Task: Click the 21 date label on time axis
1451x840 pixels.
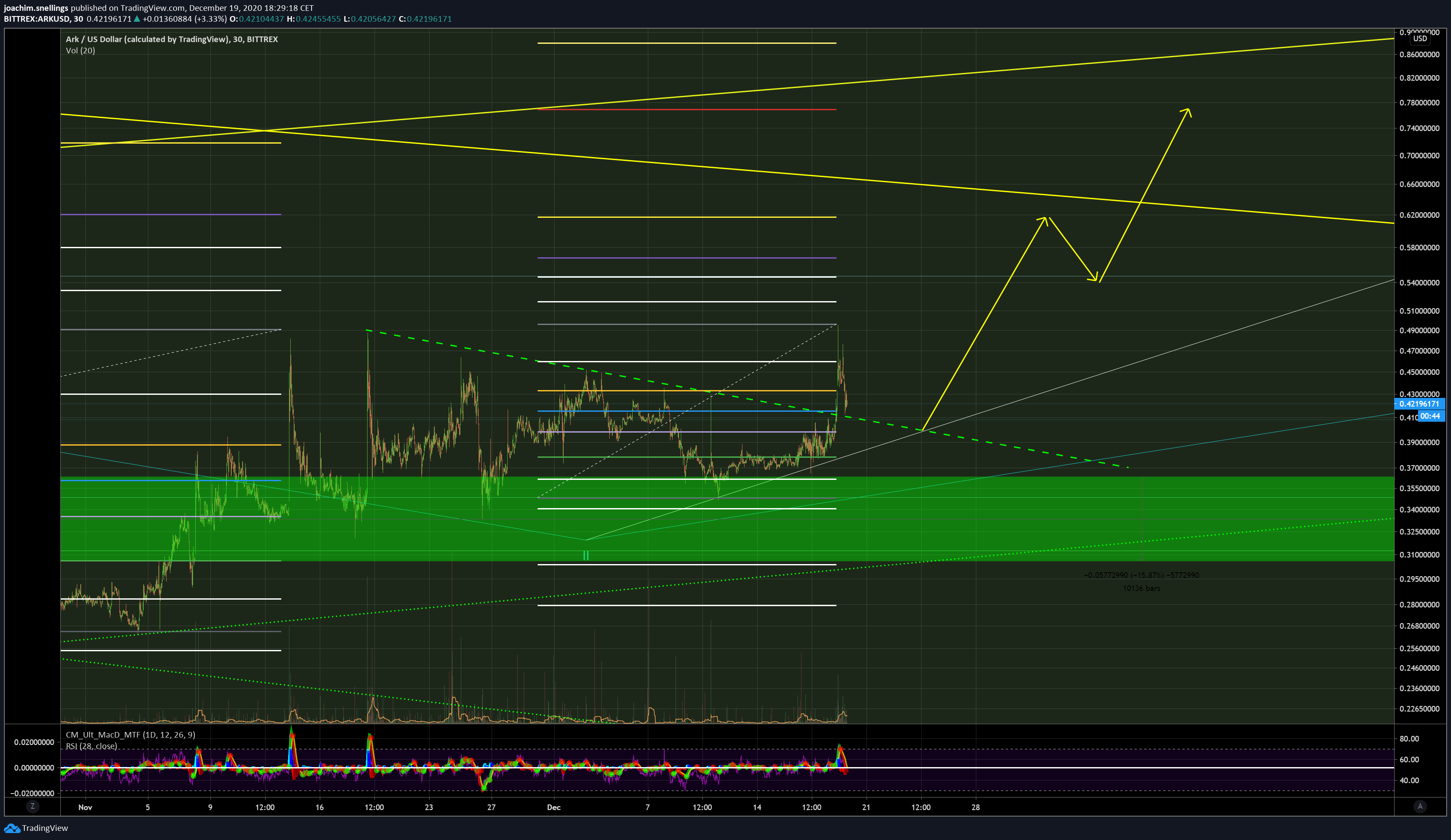Action: tap(867, 807)
